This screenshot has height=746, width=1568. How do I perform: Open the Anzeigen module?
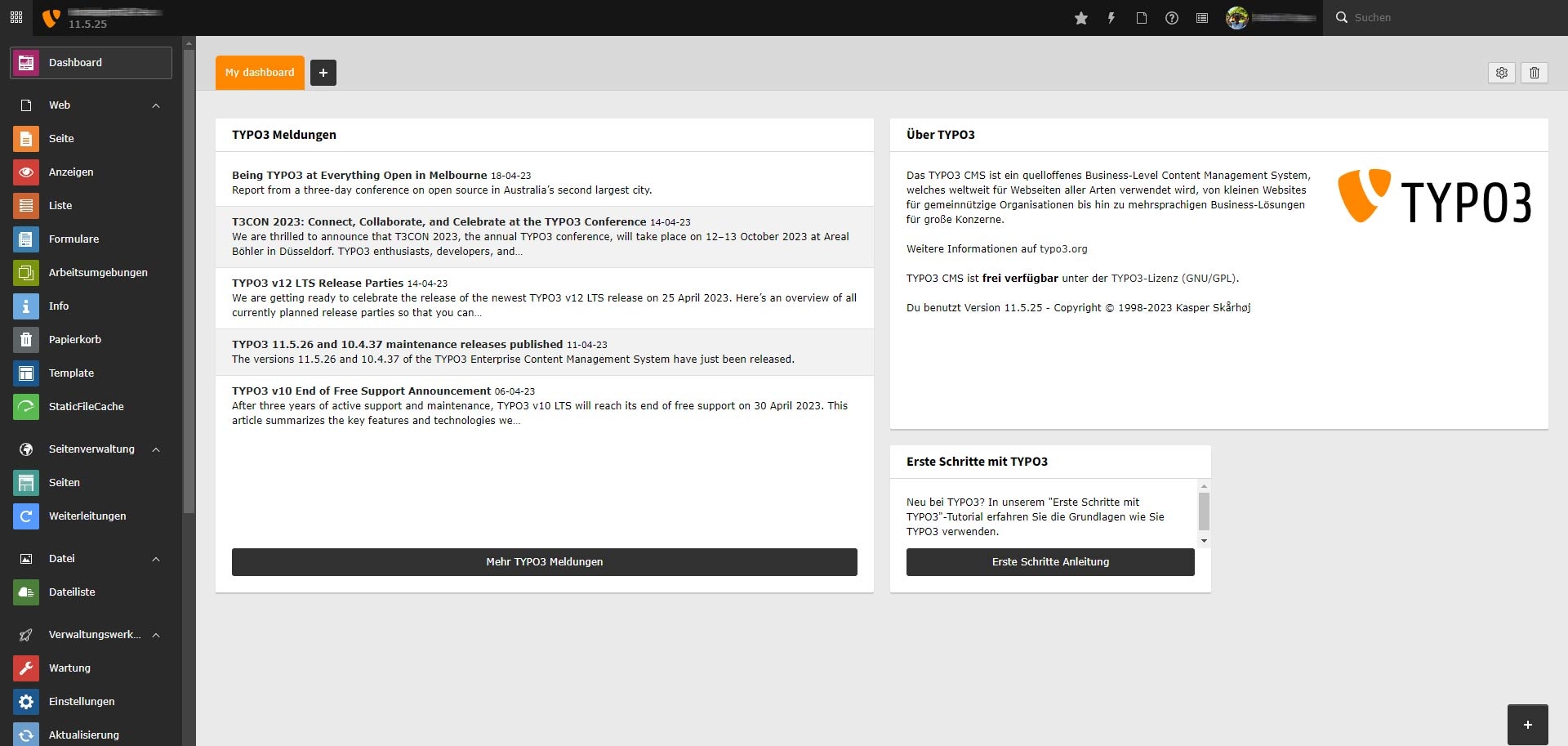91,172
